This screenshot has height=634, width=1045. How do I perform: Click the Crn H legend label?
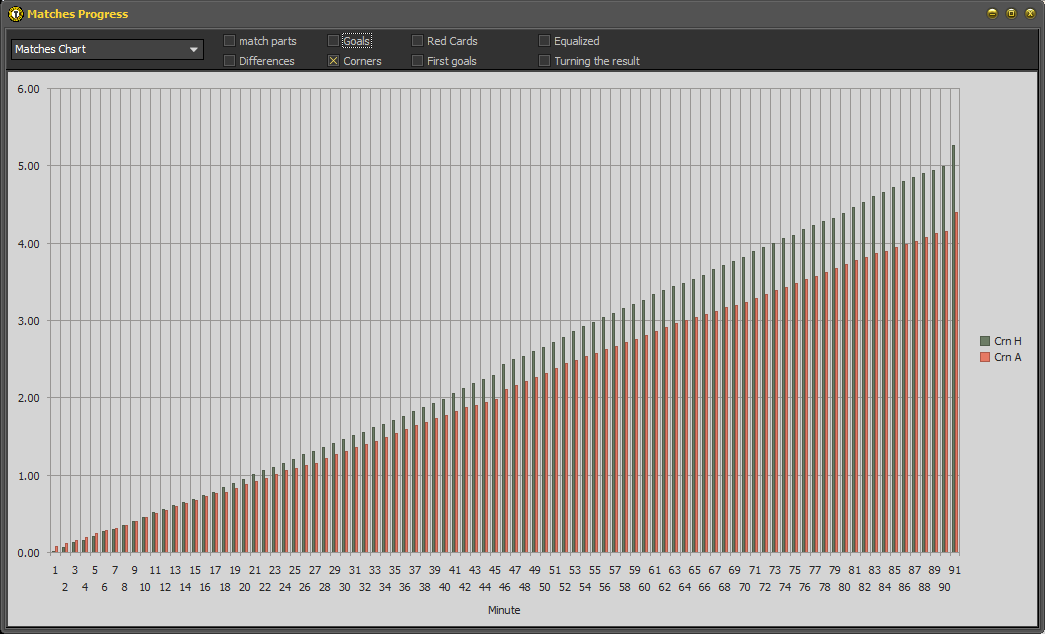1008,341
